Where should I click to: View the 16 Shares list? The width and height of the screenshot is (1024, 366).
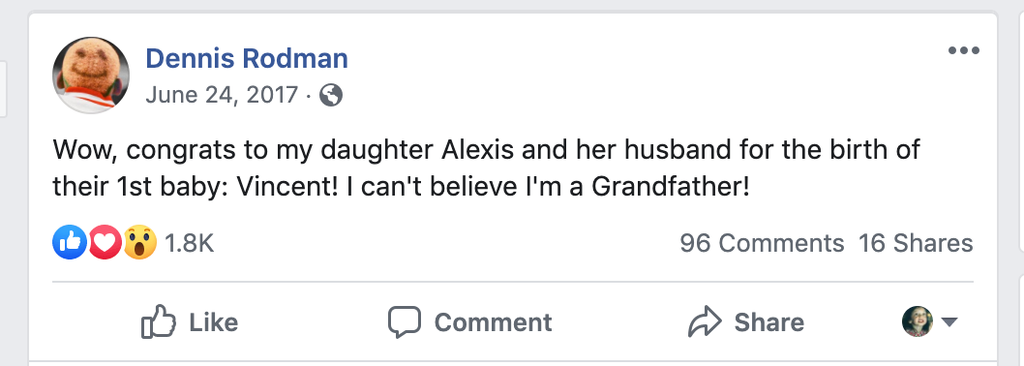tap(916, 243)
